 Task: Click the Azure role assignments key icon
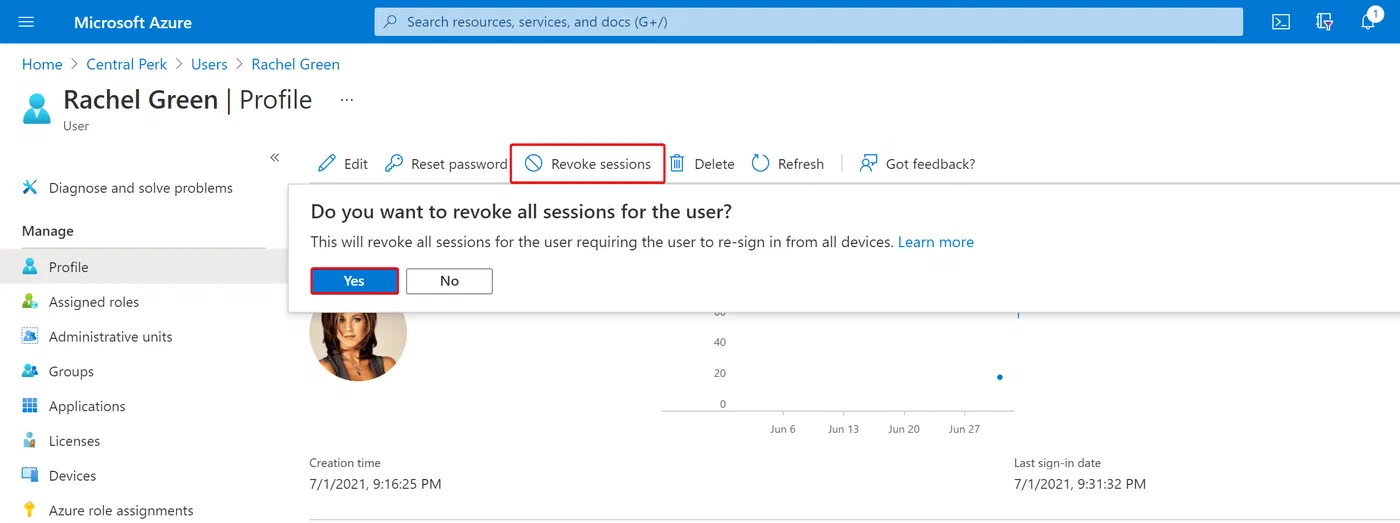pos(30,510)
